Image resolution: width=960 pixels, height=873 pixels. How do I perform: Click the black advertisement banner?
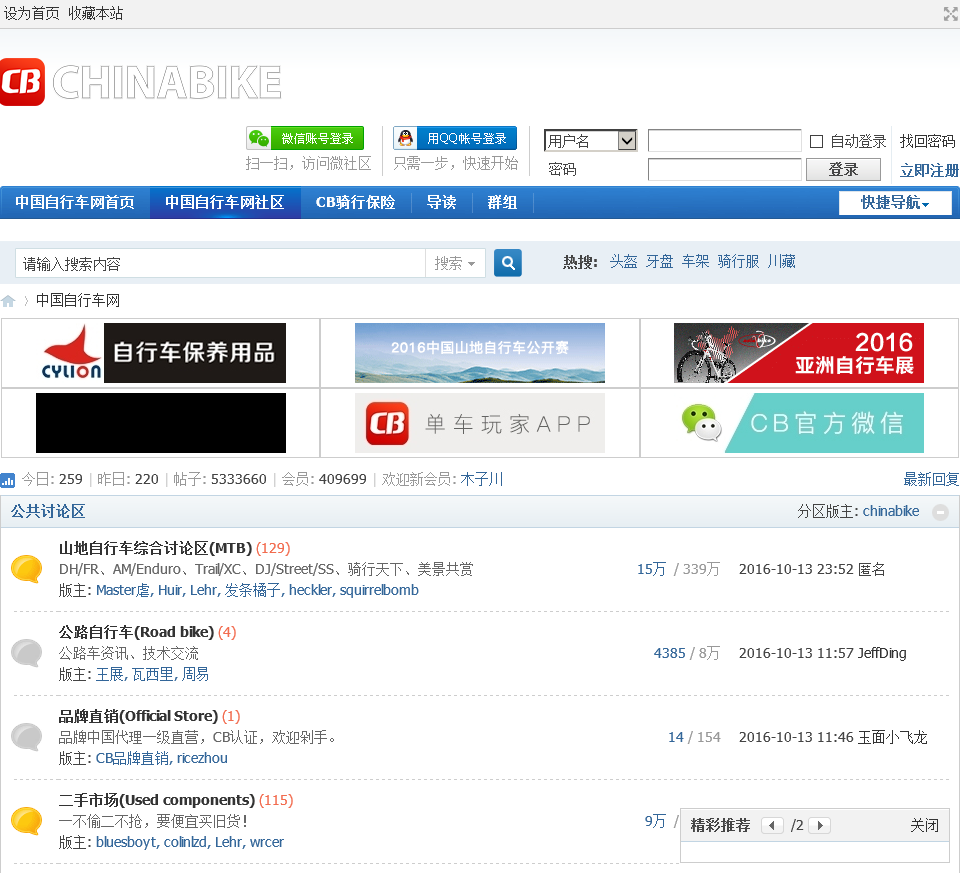tap(161, 423)
